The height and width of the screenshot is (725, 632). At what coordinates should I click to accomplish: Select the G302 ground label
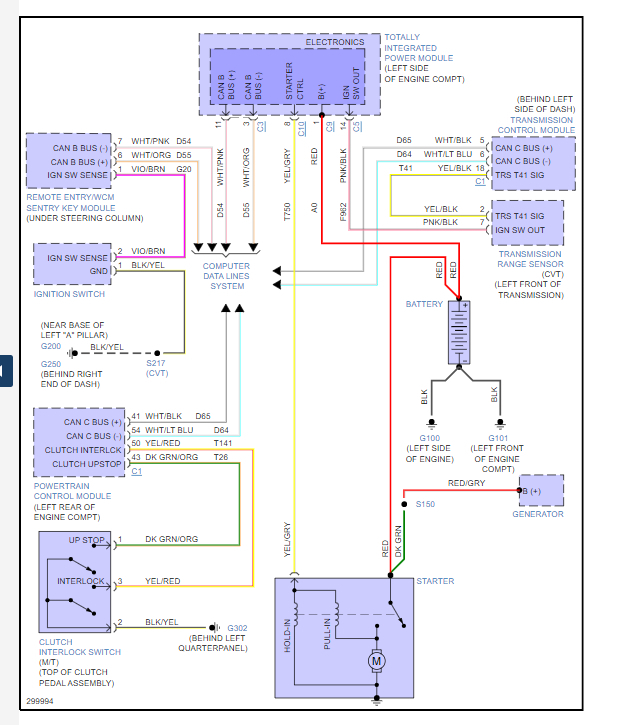(237, 628)
